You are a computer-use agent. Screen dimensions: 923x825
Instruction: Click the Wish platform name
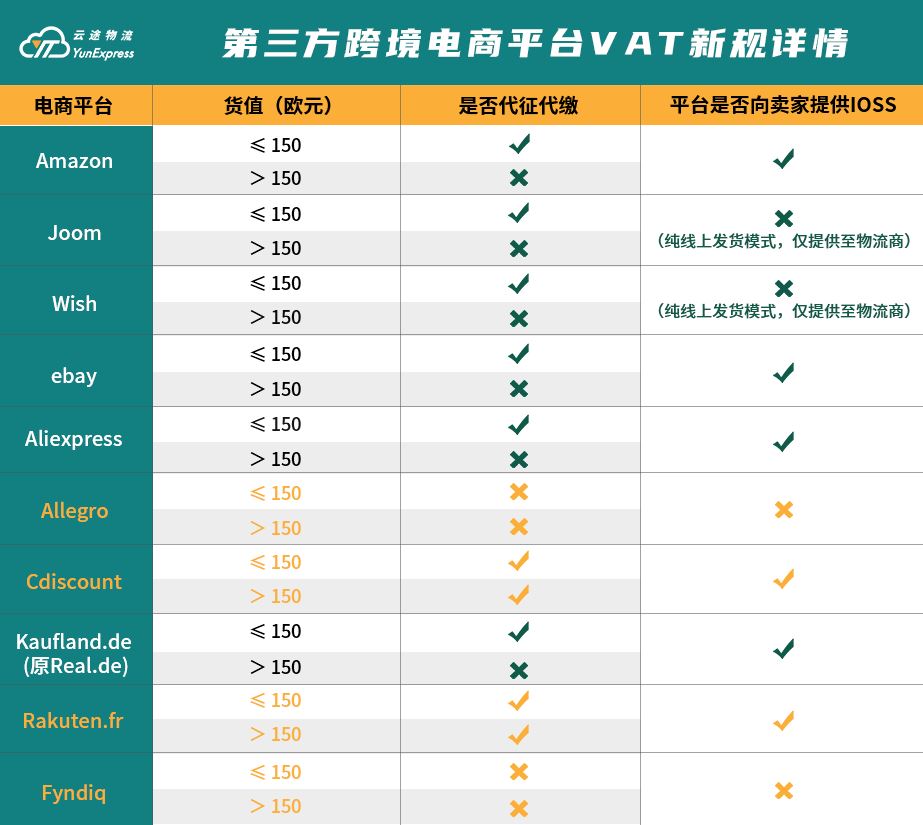point(74,304)
